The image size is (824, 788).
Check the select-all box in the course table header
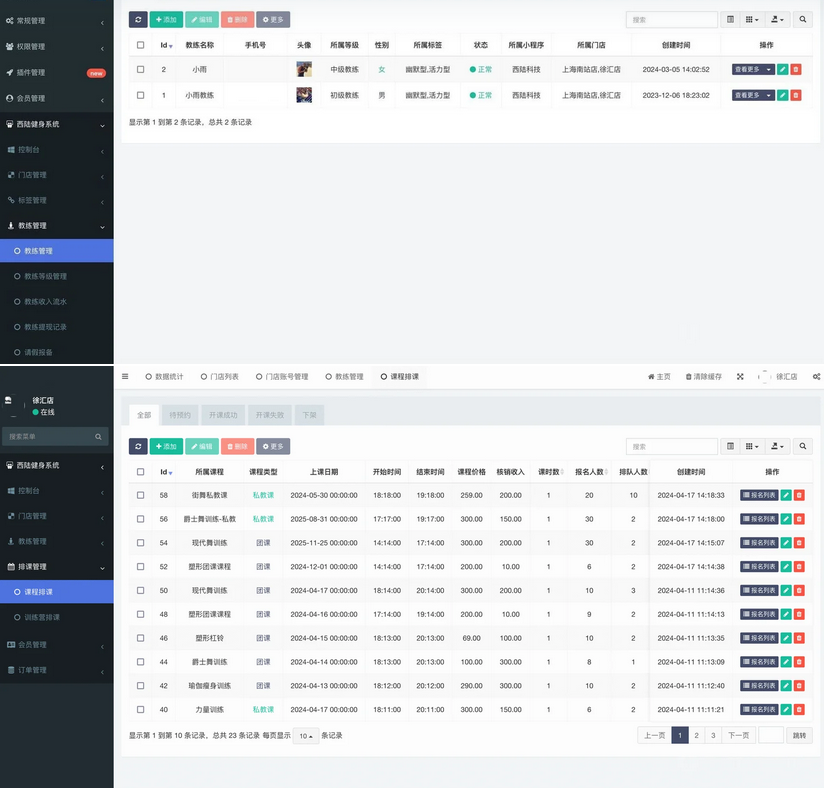coord(140,472)
